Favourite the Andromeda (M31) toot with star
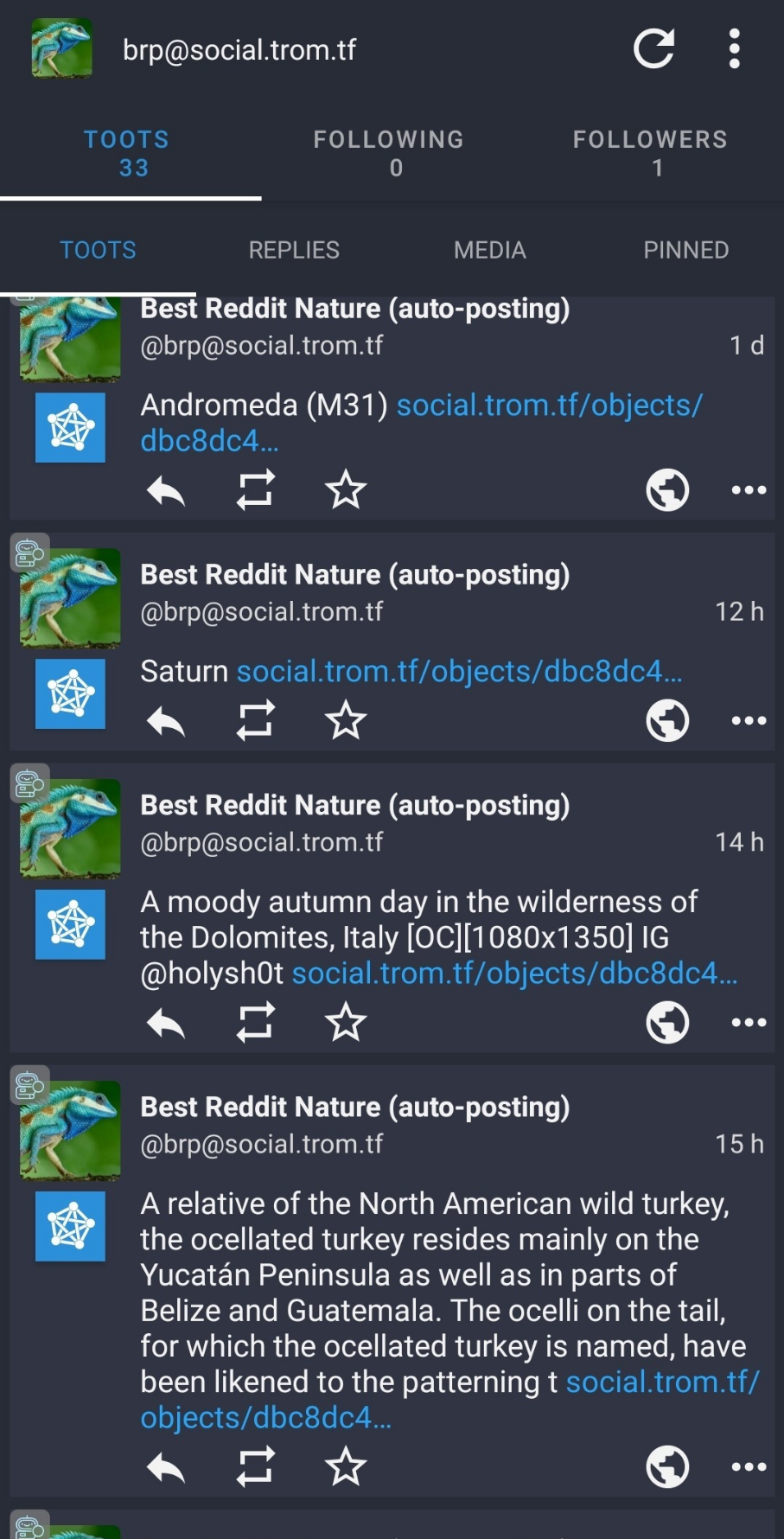784x1539 pixels. (346, 490)
